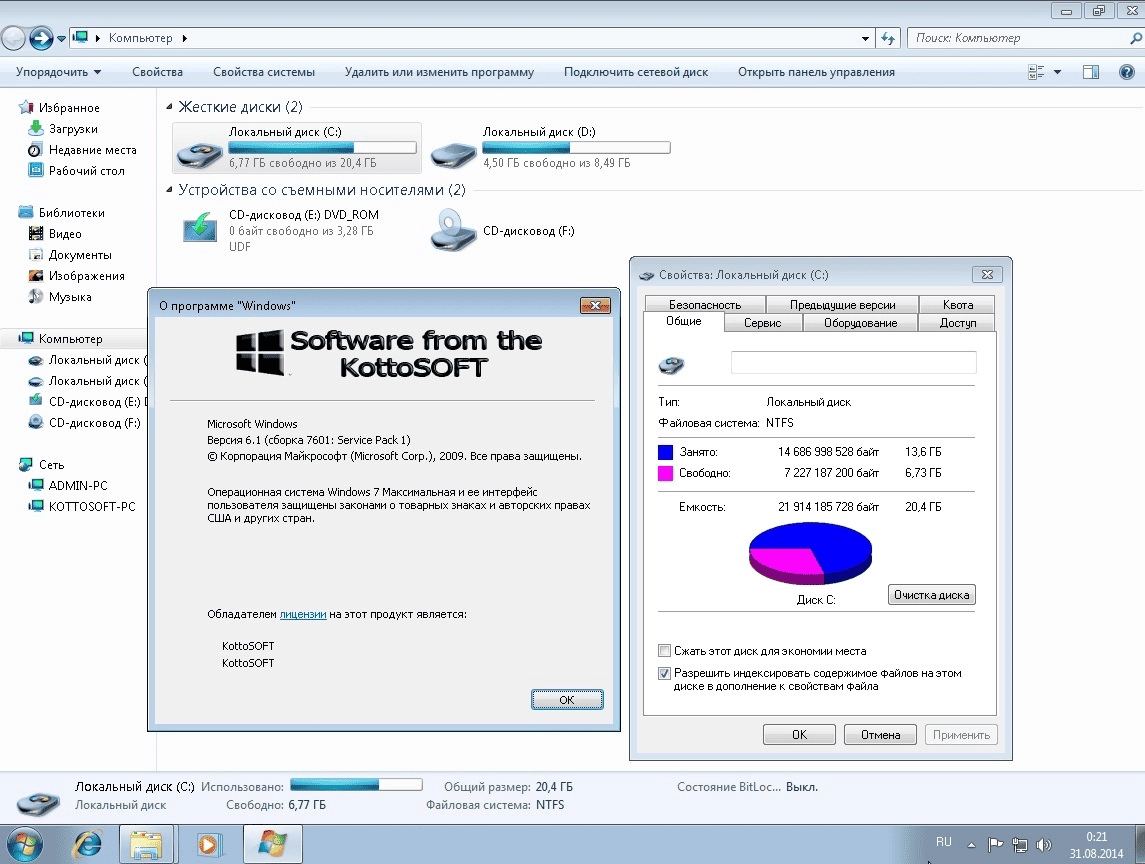Select Библиотеки in the navigation pane

71,213
